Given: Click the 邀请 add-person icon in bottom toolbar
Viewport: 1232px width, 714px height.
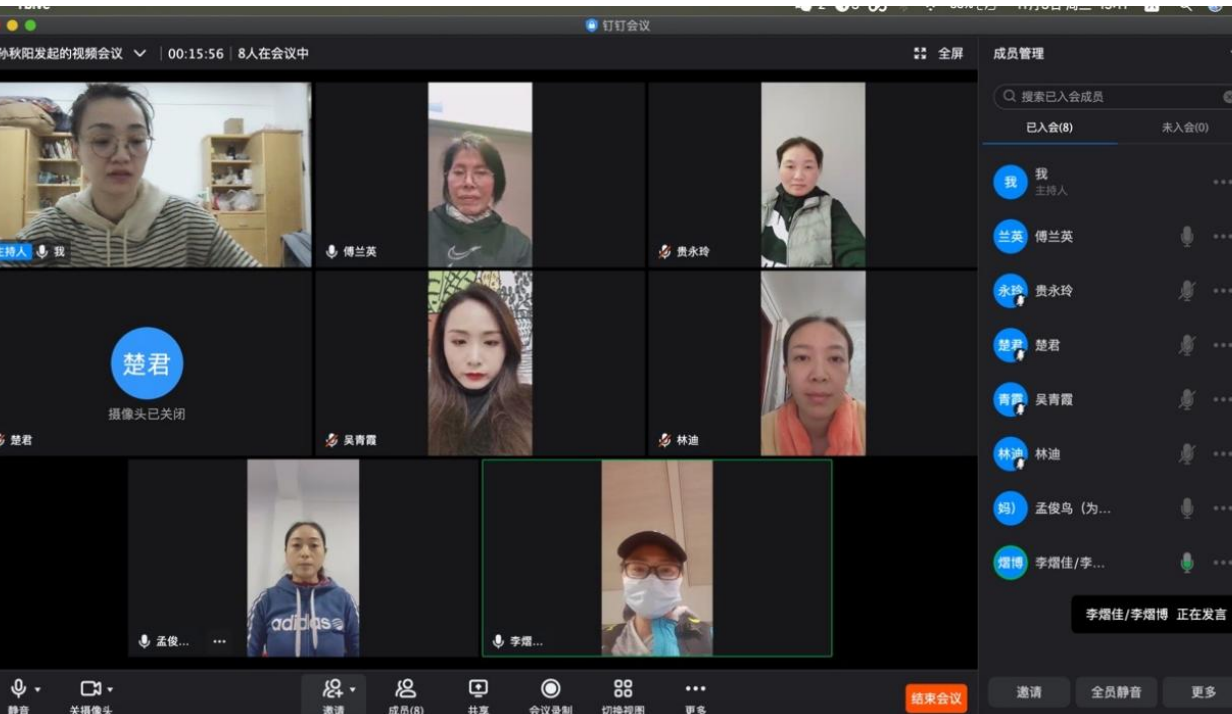Looking at the screenshot, I should (333, 689).
